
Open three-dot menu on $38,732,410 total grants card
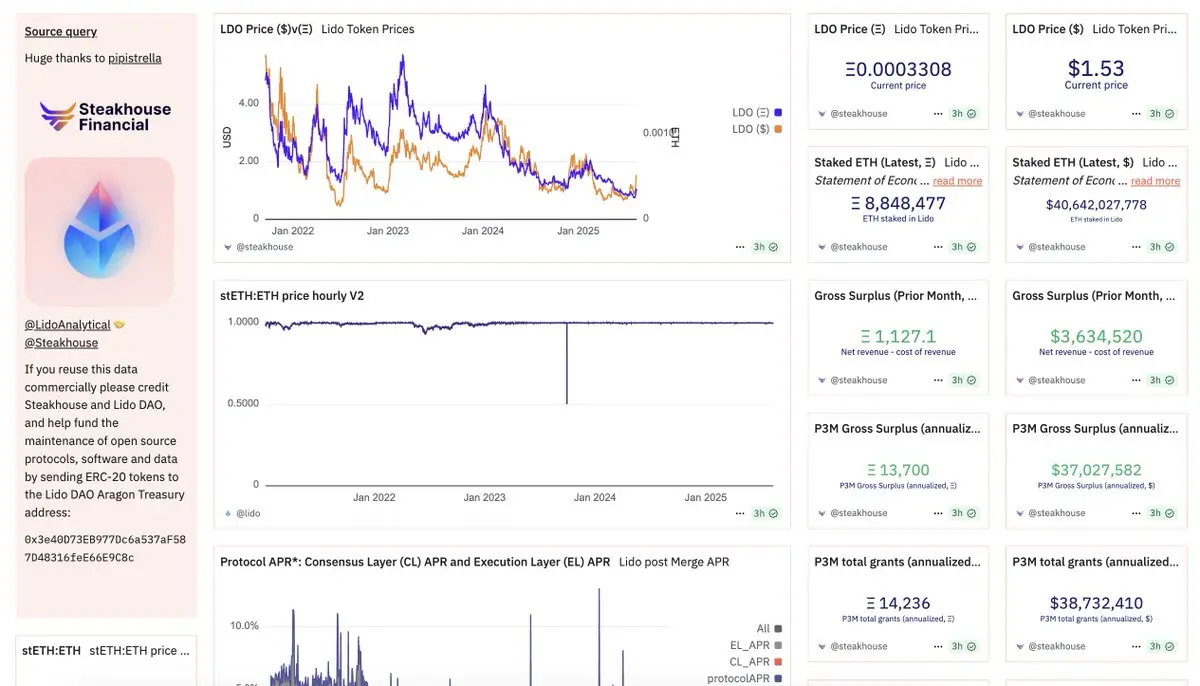click(x=1136, y=646)
